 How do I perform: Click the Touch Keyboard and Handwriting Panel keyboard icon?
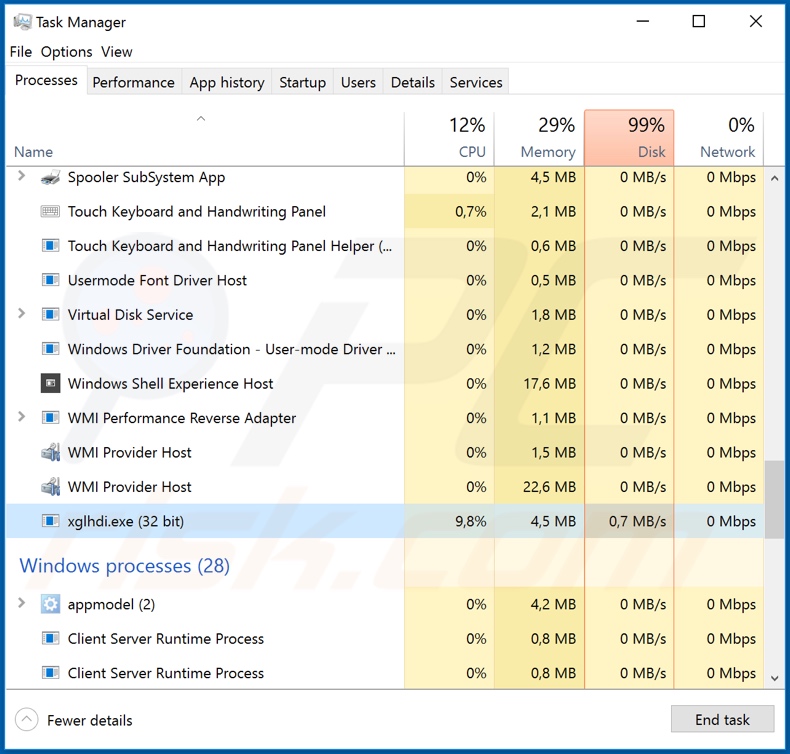[50, 212]
